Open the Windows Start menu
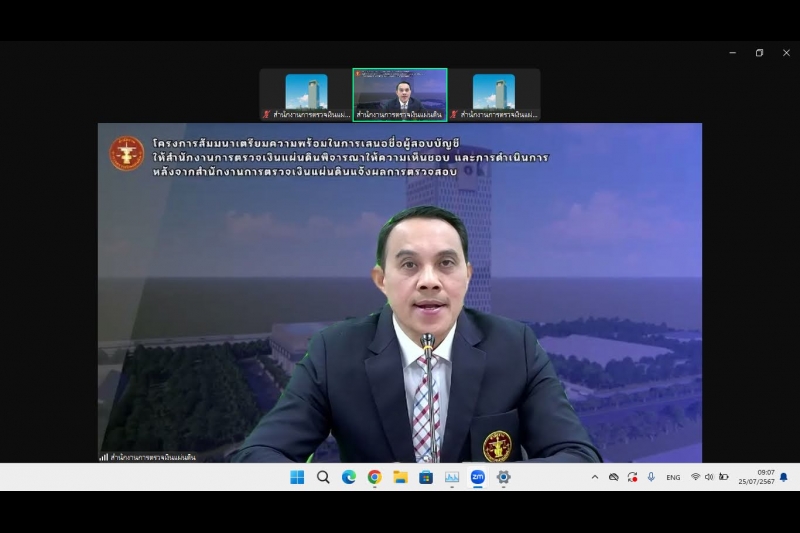Viewport: 800px width, 533px height. [297, 477]
